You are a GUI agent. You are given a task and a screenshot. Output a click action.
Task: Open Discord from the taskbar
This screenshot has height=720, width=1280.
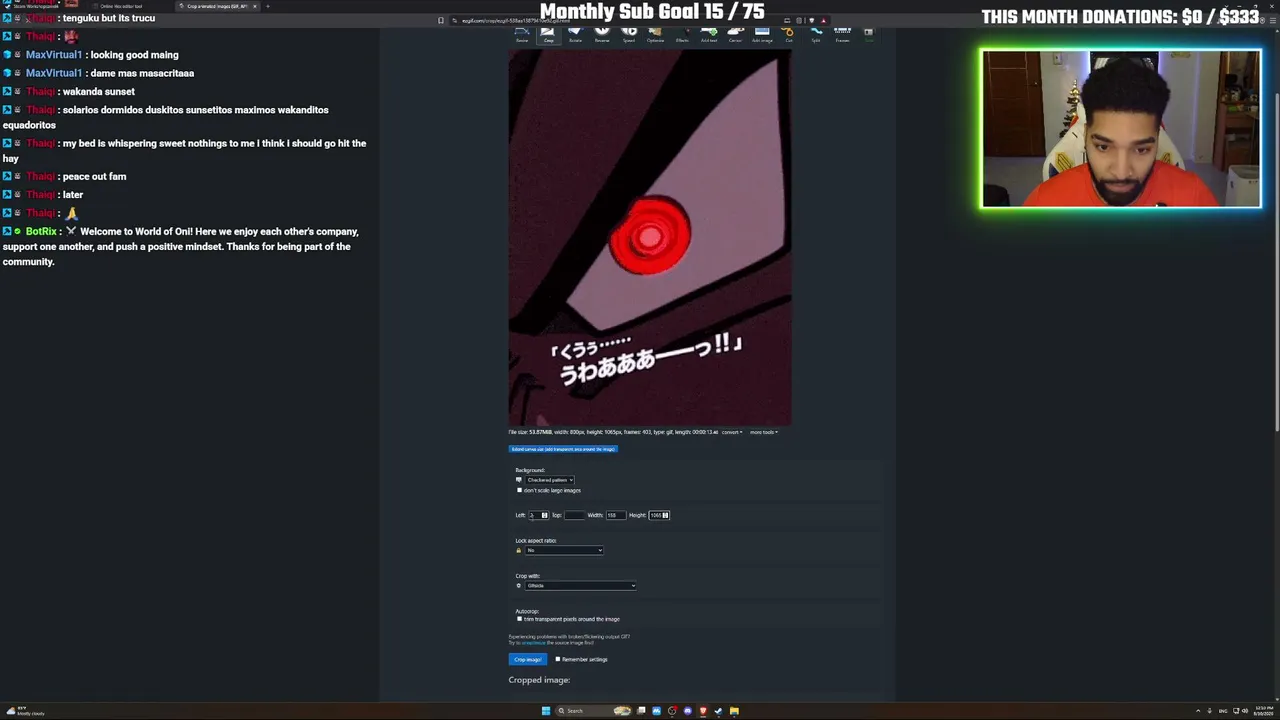click(687, 711)
